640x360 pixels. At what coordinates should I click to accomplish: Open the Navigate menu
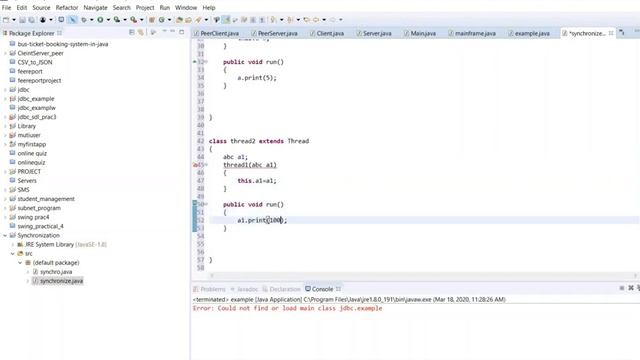coord(95,7)
